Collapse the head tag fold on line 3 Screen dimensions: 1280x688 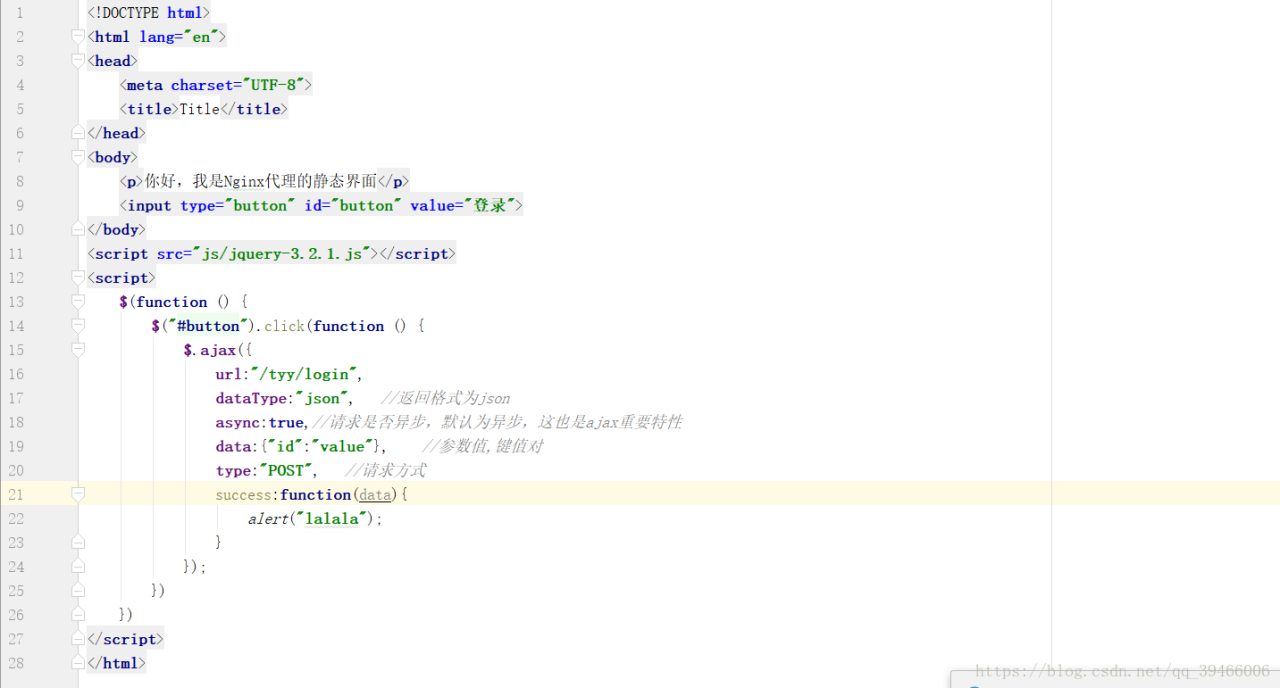pos(78,61)
